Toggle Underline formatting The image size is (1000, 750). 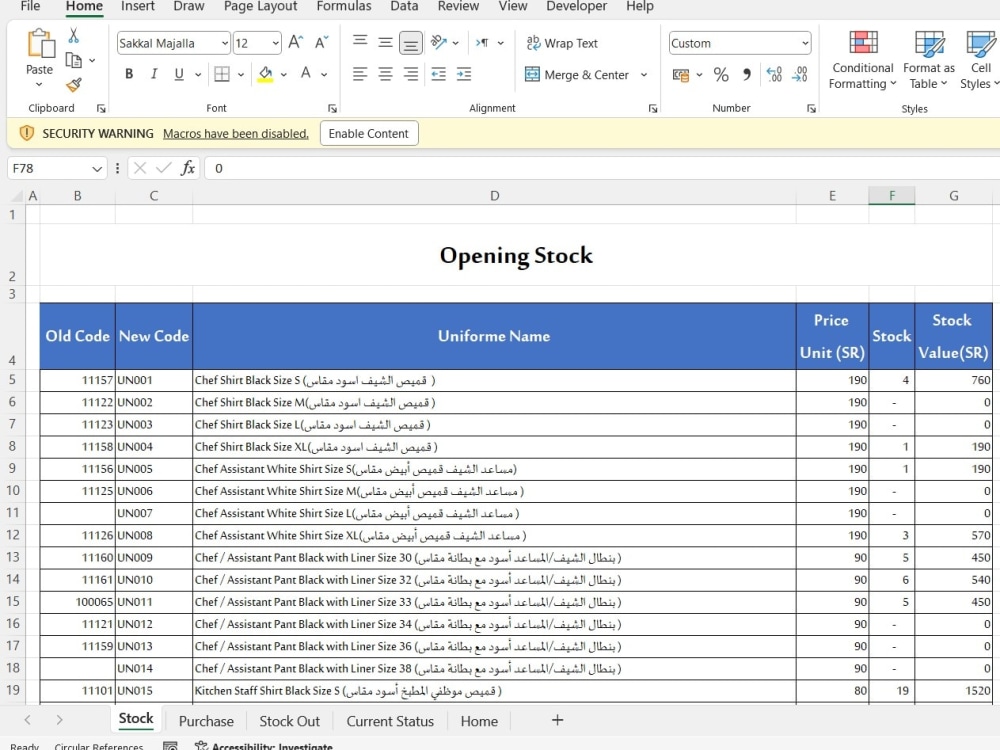[179, 74]
